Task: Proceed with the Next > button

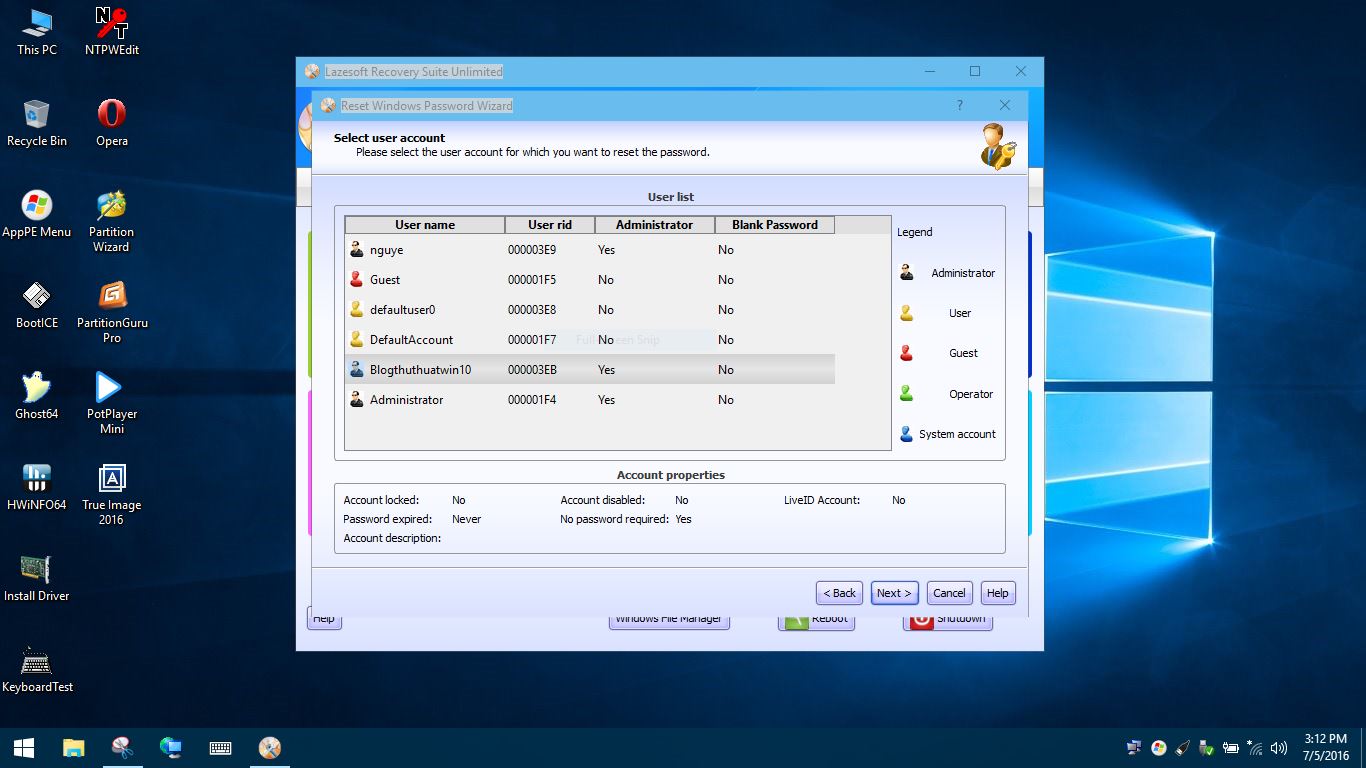Action: (894, 593)
